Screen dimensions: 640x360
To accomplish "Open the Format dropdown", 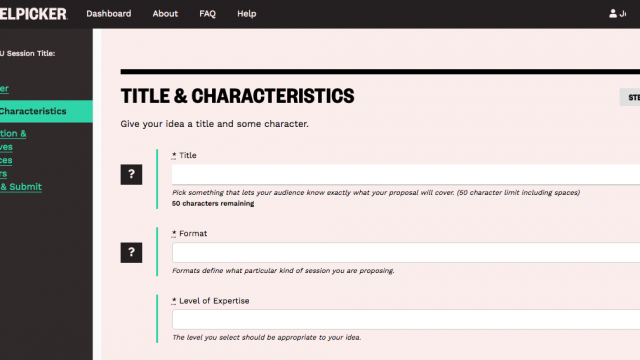I will click(406, 253).
